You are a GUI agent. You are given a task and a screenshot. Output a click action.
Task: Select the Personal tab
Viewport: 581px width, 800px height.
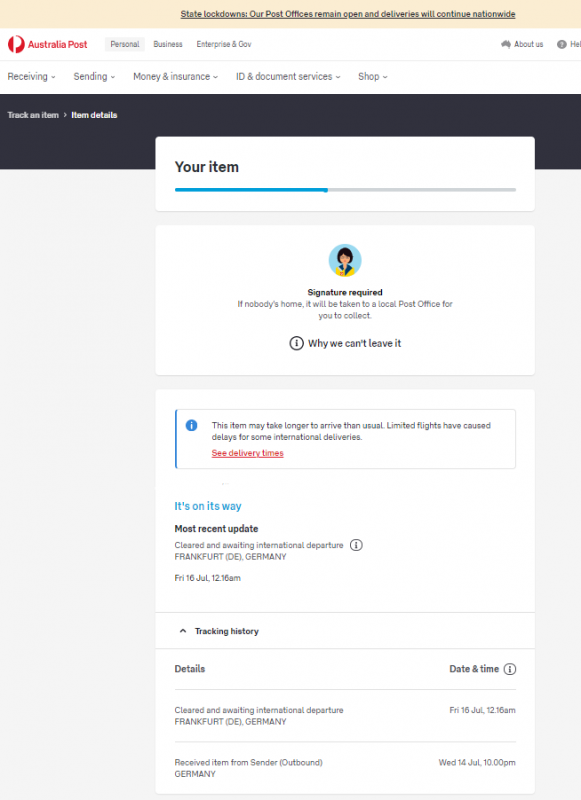(125, 44)
